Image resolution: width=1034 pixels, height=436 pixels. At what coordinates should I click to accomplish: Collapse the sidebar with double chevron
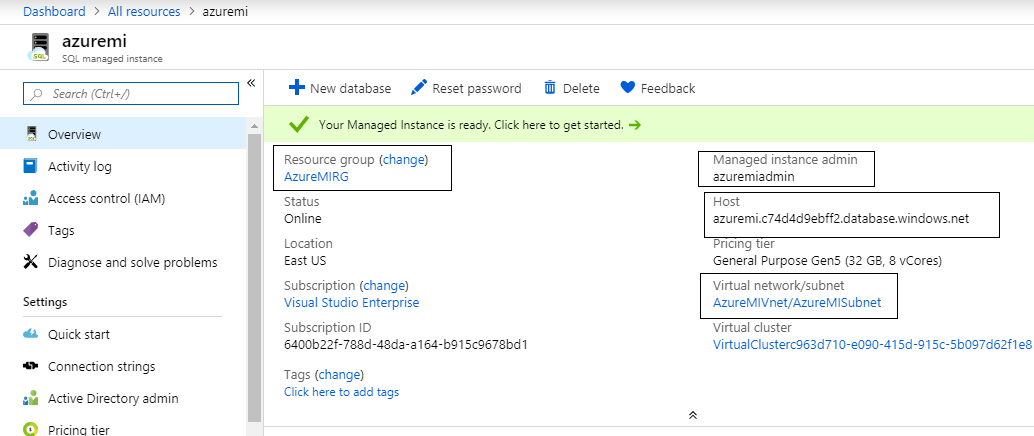[251, 82]
